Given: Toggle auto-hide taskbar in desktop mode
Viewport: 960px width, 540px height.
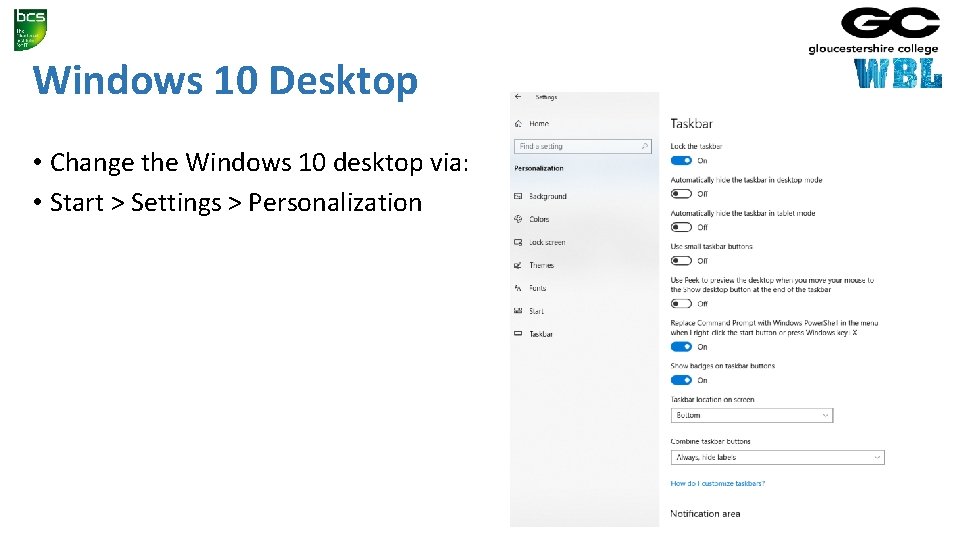Looking at the screenshot, I should pyautogui.click(x=681, y=194).
